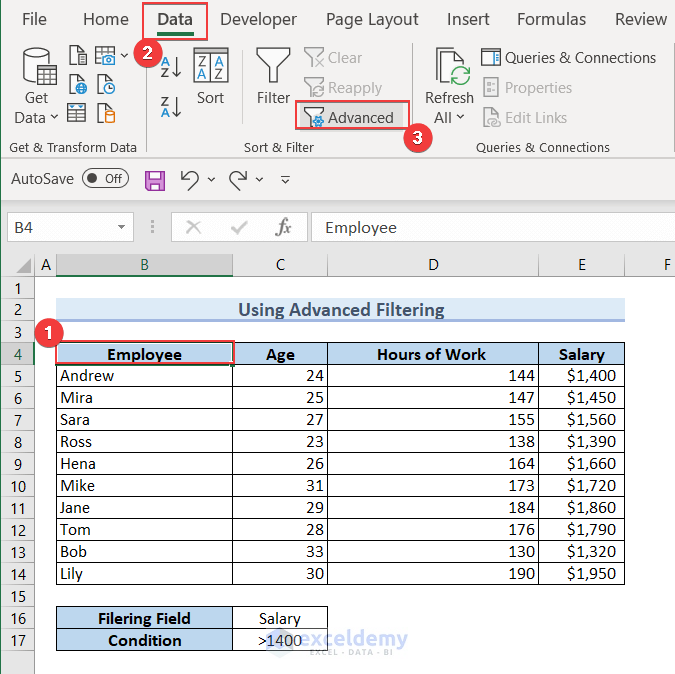Viewport: 675px width, 674px height.
Task: Expand the Customize Quick Access Toolbar menu
Action: pyautogui.click(x=285, y=180)
